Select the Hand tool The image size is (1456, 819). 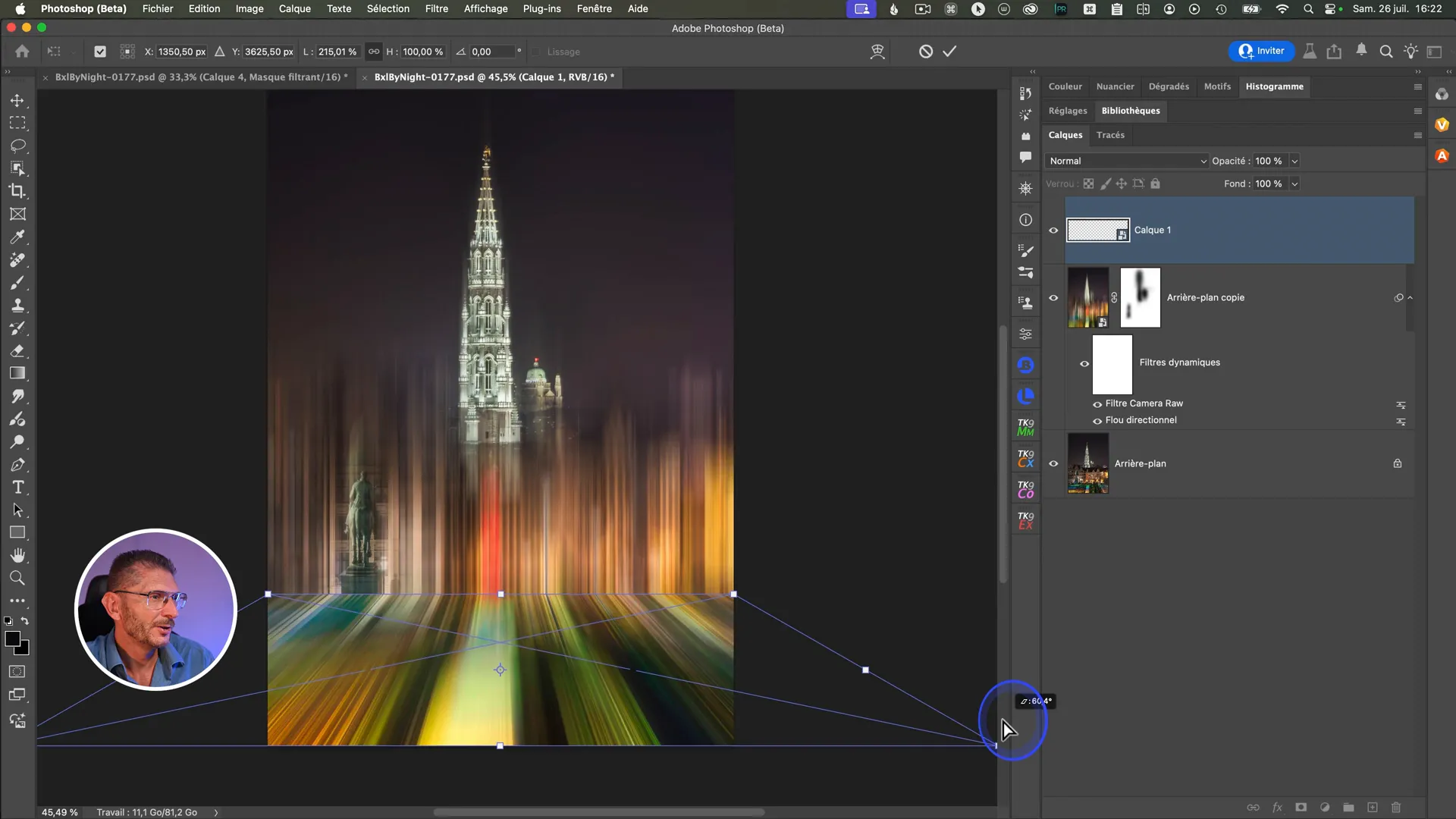(x=17, y=555)
